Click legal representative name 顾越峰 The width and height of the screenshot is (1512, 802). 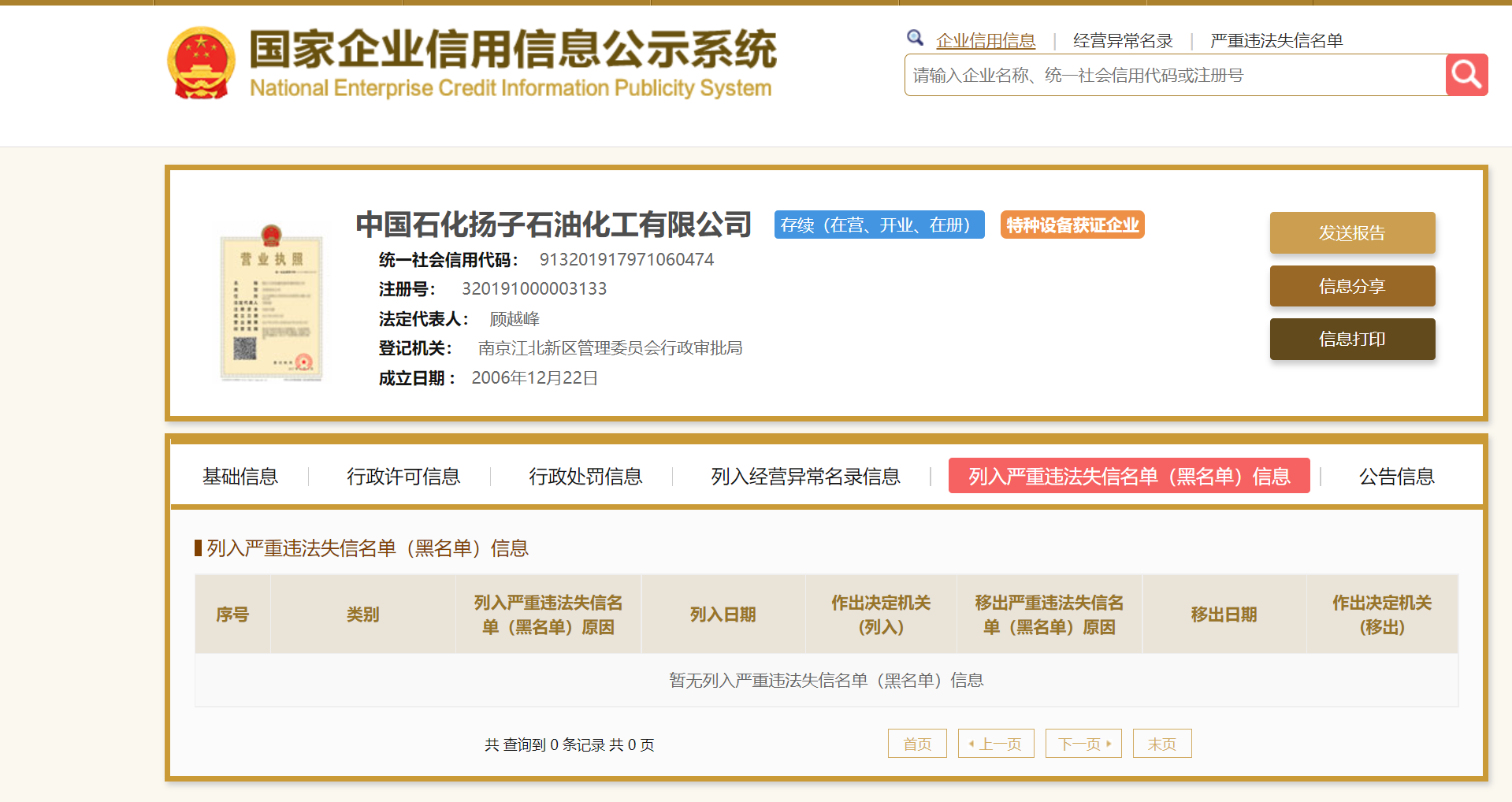[515, 319]
